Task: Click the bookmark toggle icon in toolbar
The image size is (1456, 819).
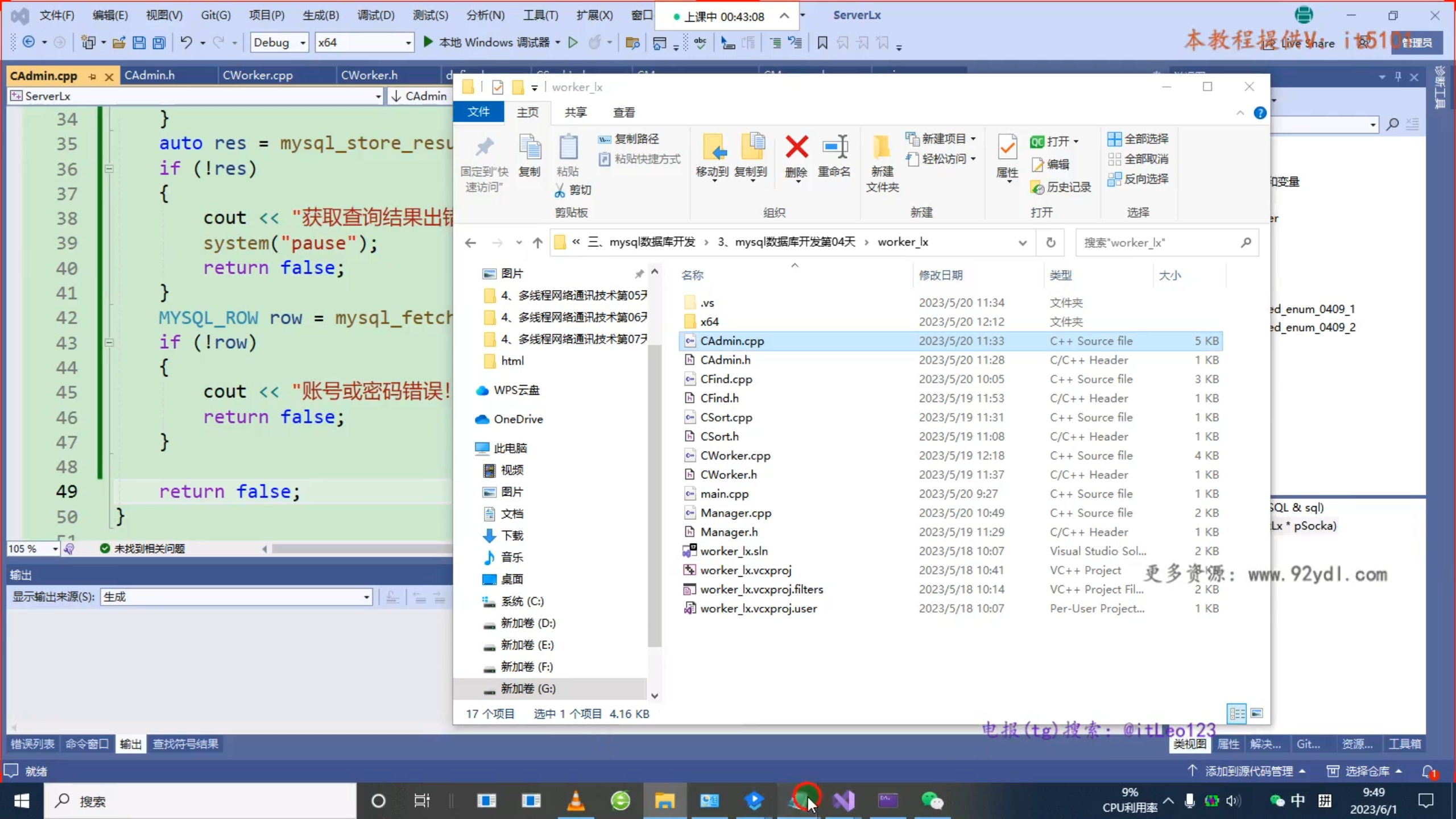Action: coord(822,43)
